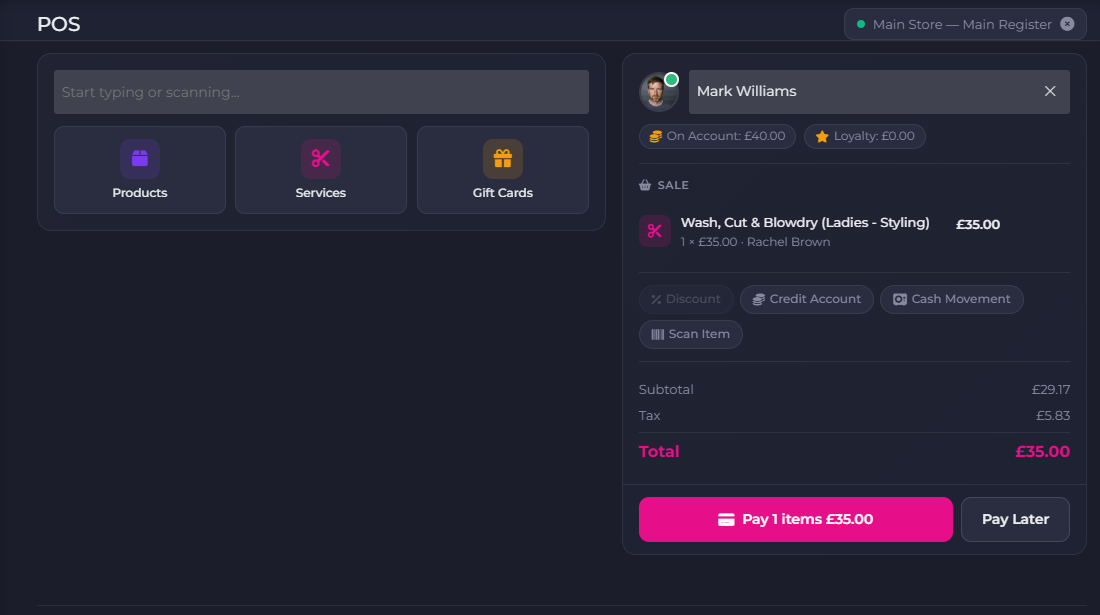Click Mark Williams's avatar photo
Viewport: 1100px width, 615px height.
coord(657,91)
